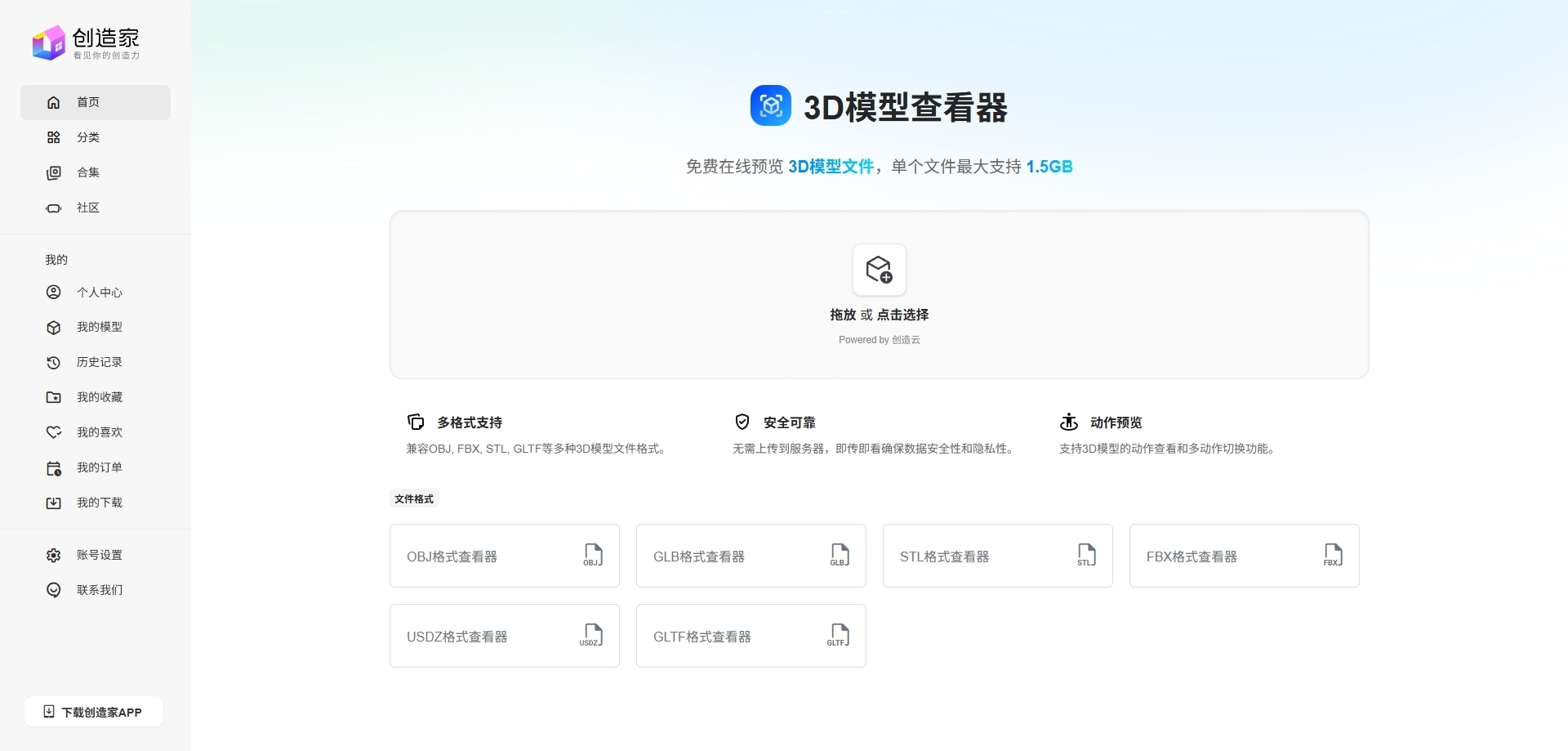Open 个人中心 personal center
The width and height of the screenshot is (1568, 751).
coord(99,292)
